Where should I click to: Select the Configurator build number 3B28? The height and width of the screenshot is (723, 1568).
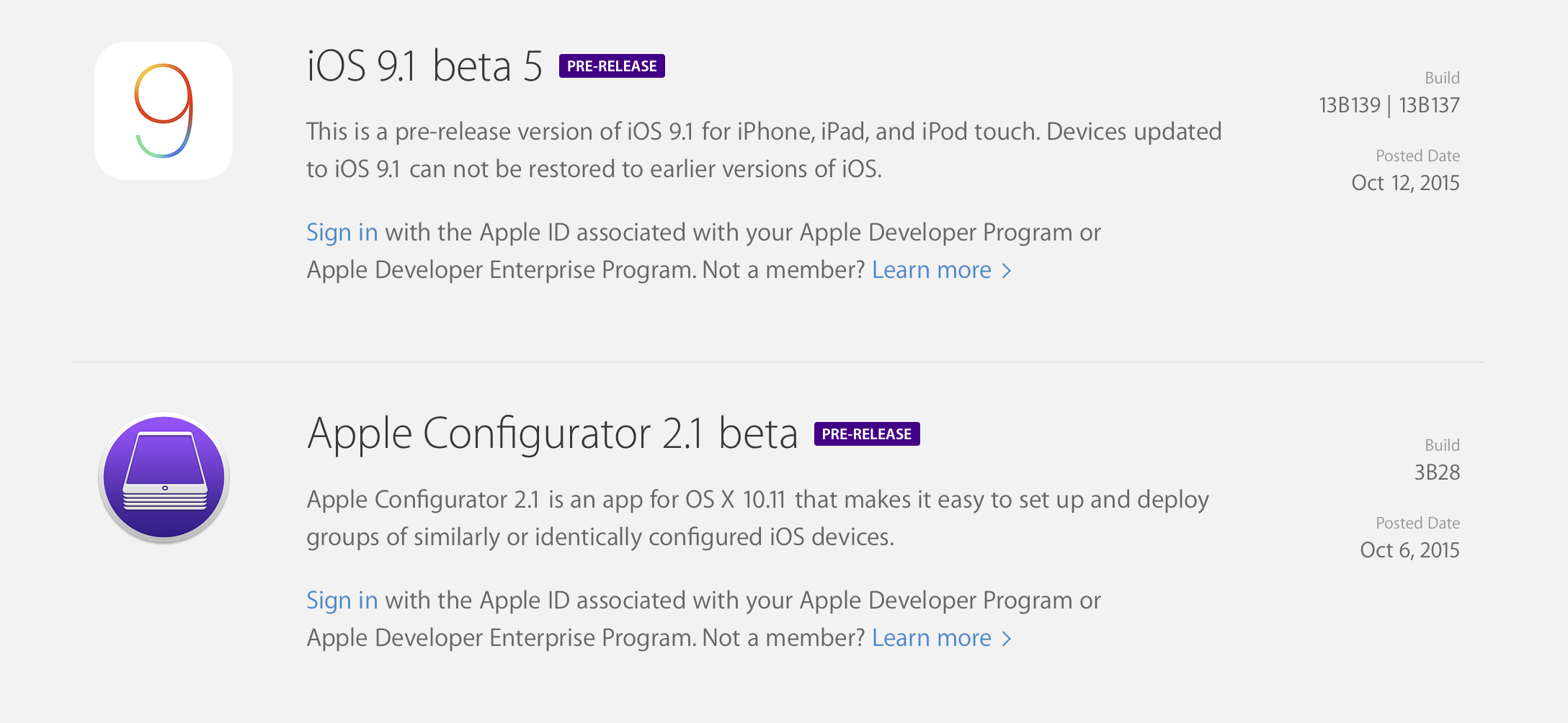click(1437, 473)
